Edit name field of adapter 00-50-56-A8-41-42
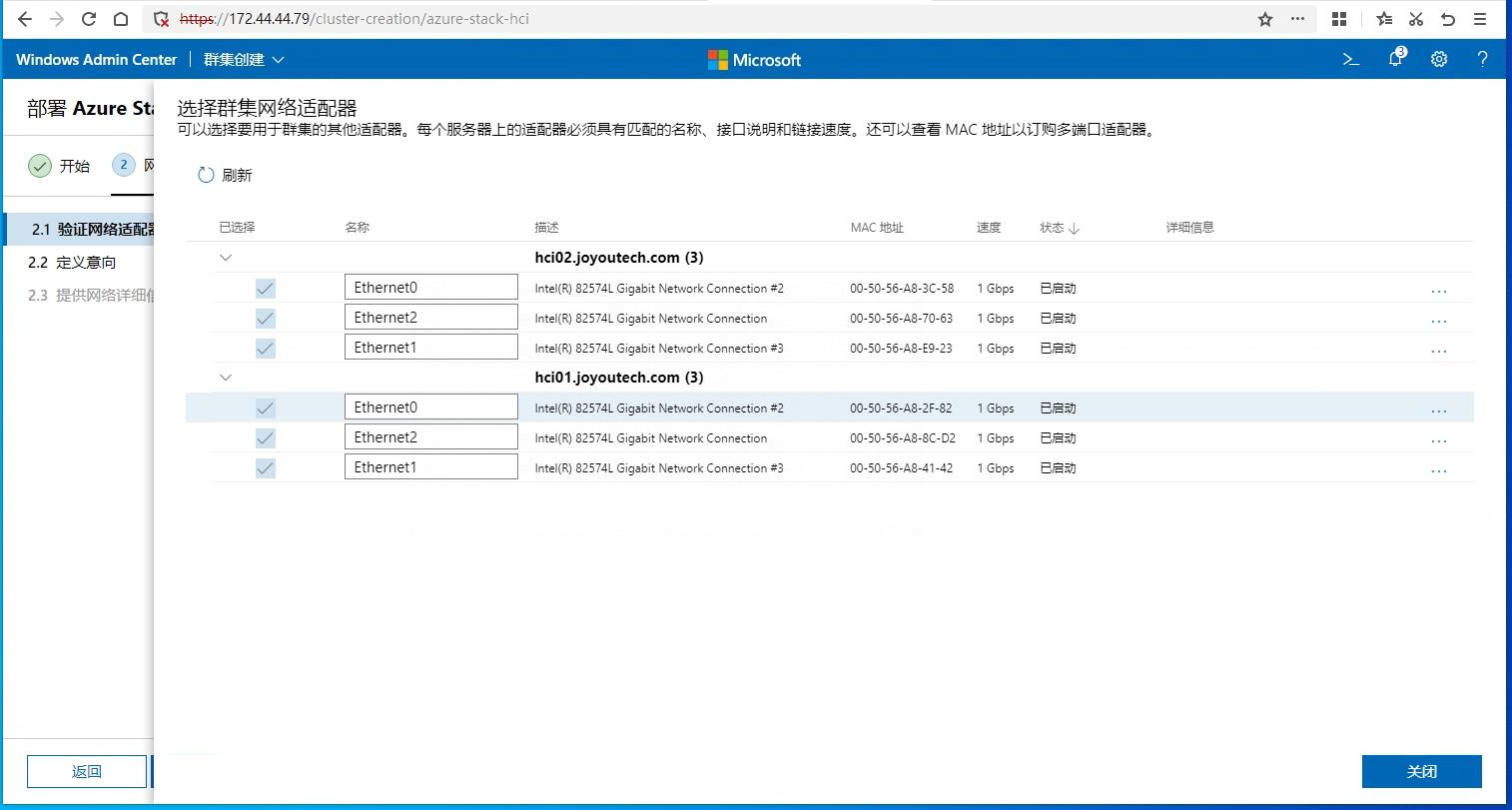This screenshot has height=810, width=1512. point(431,467)
